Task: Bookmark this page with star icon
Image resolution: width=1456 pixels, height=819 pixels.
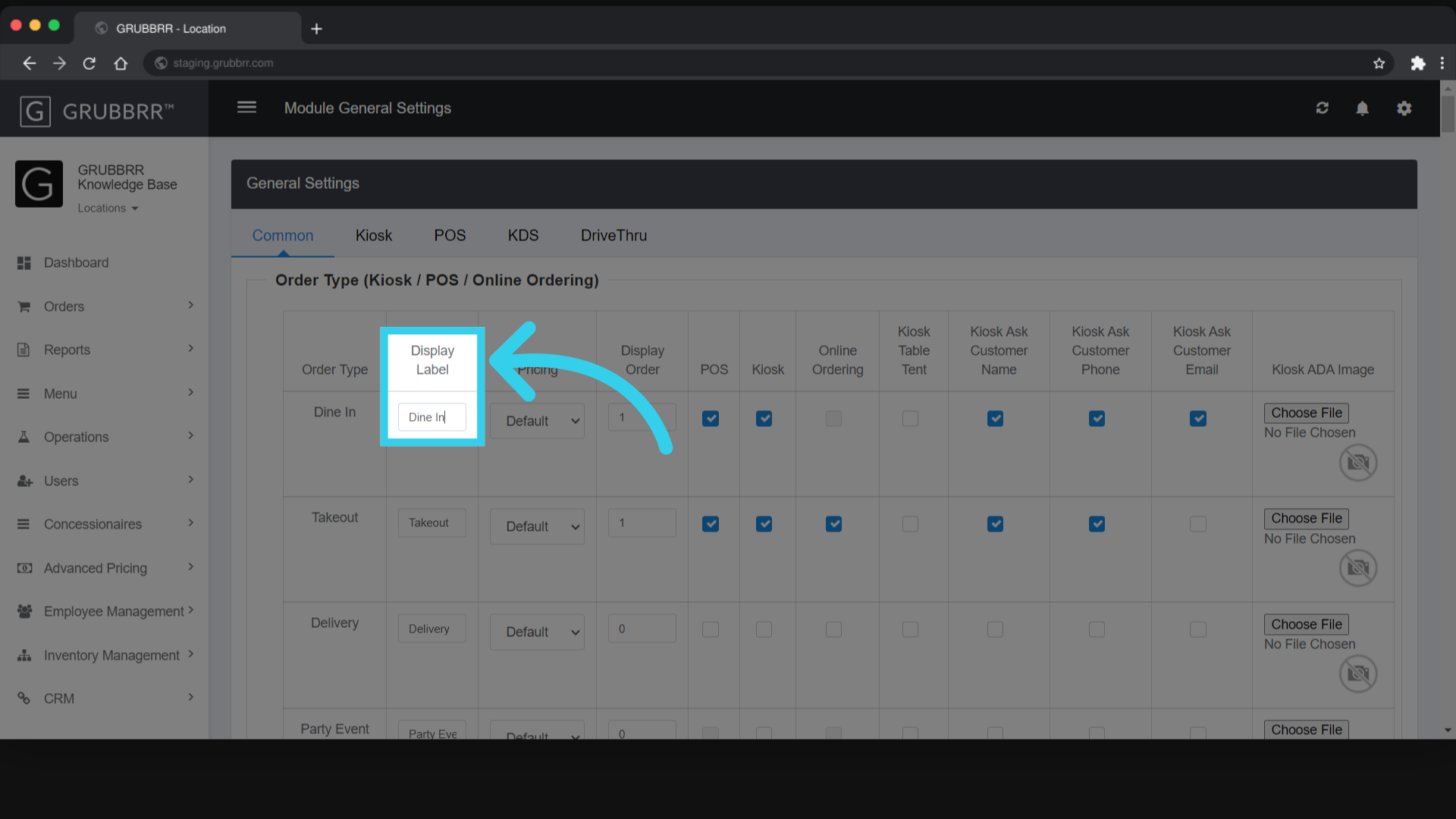Action: click(1379, 63)
